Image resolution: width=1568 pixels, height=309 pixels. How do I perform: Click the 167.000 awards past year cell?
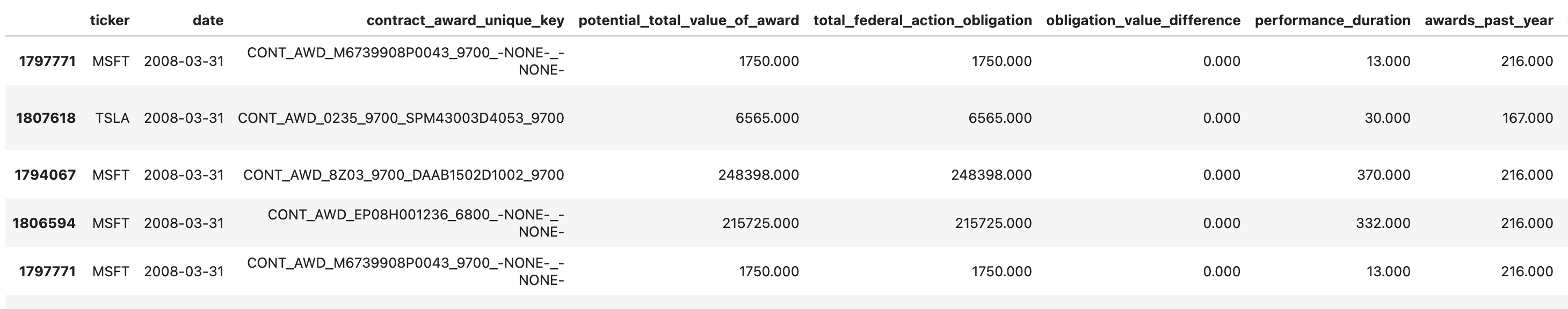coord(1527,118)
